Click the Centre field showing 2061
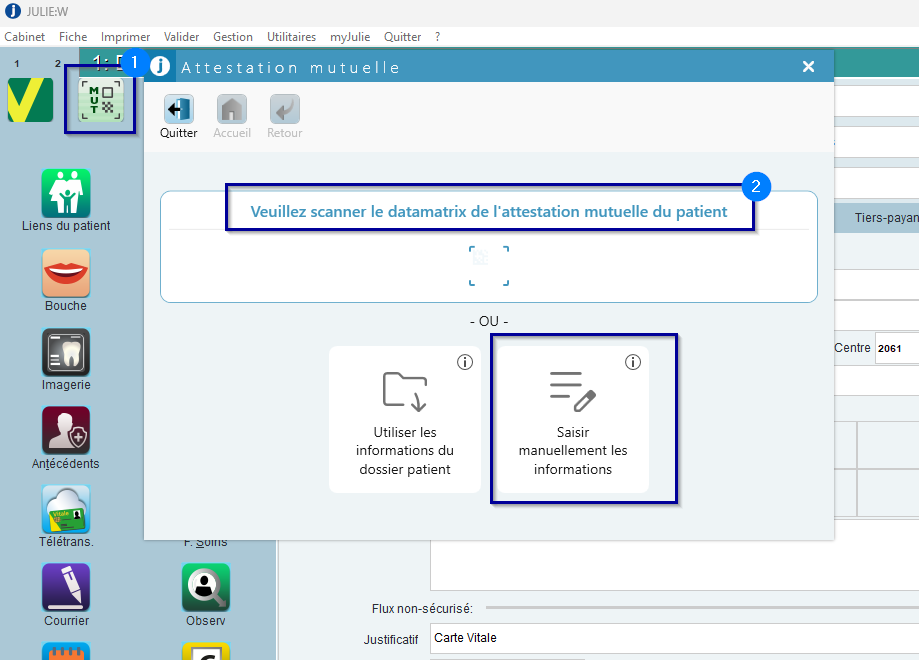919x660 pixels. (x=897, y=348)
